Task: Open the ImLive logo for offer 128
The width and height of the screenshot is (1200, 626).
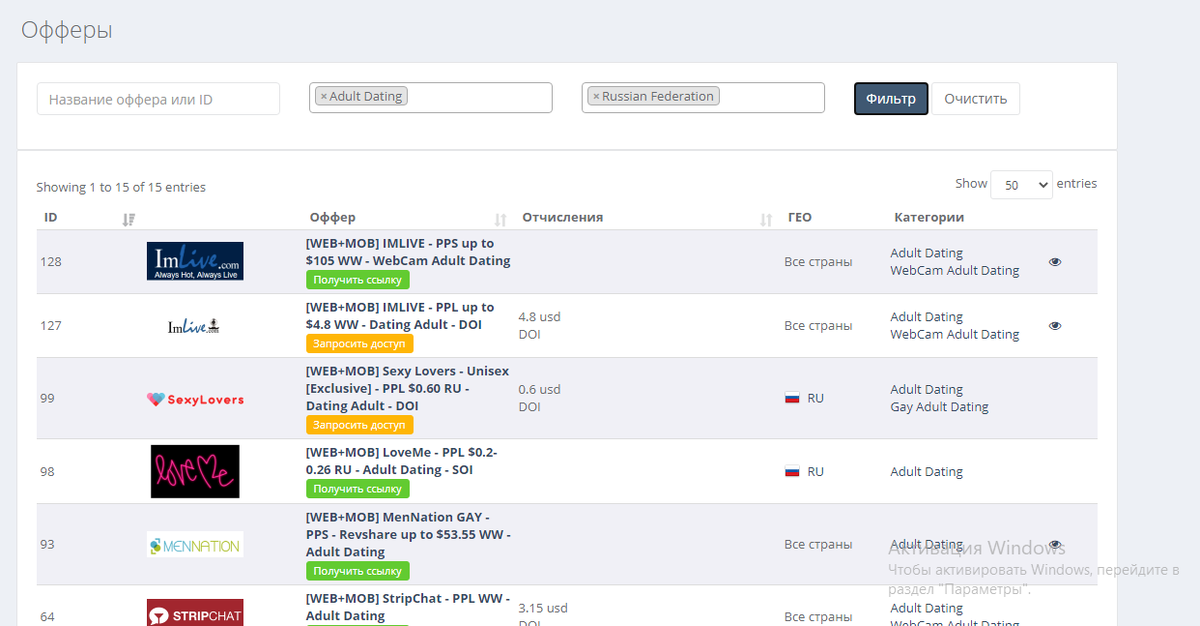Action: click(195, 261)
